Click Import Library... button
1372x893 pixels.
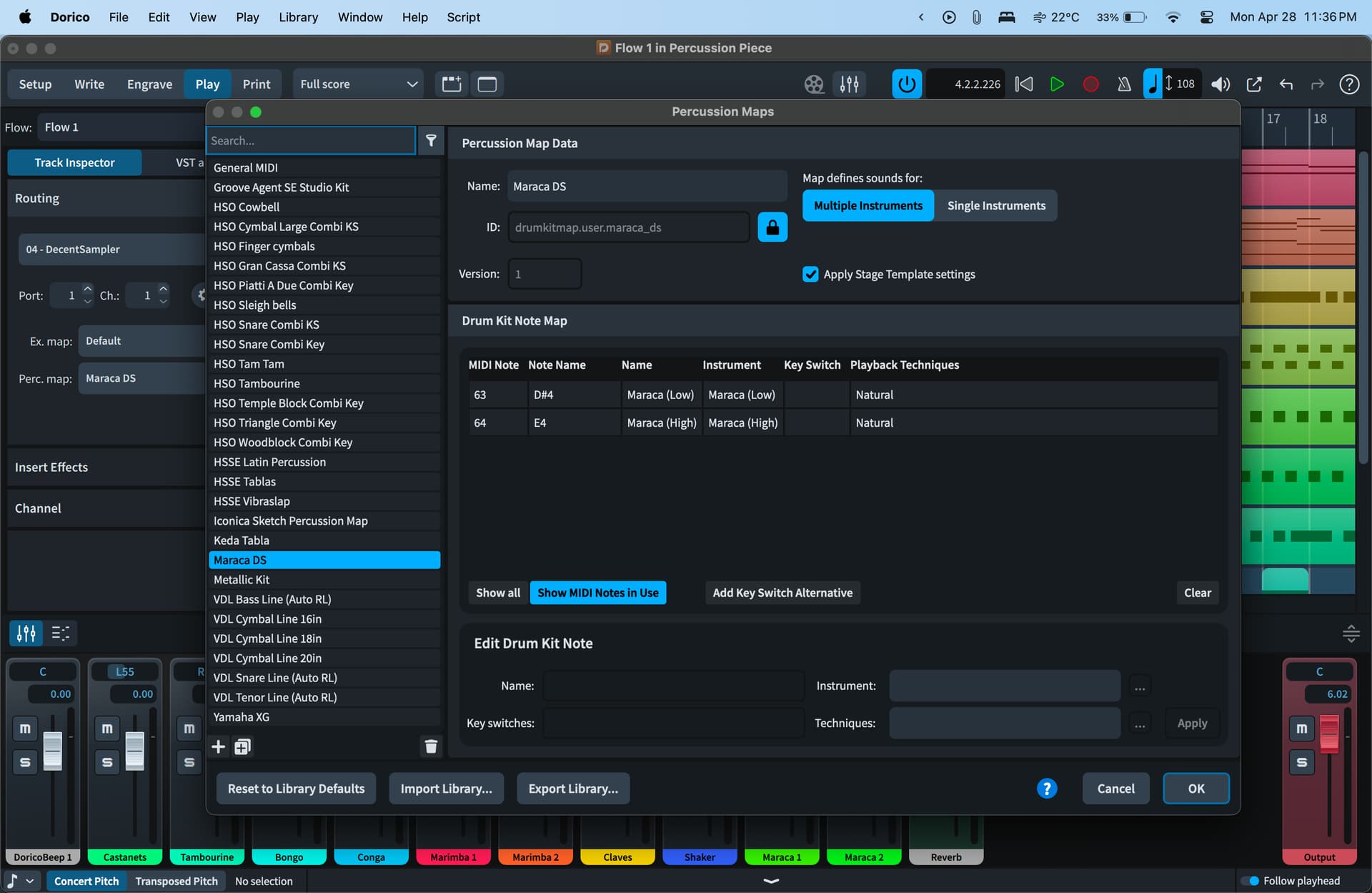pos(446,789)
